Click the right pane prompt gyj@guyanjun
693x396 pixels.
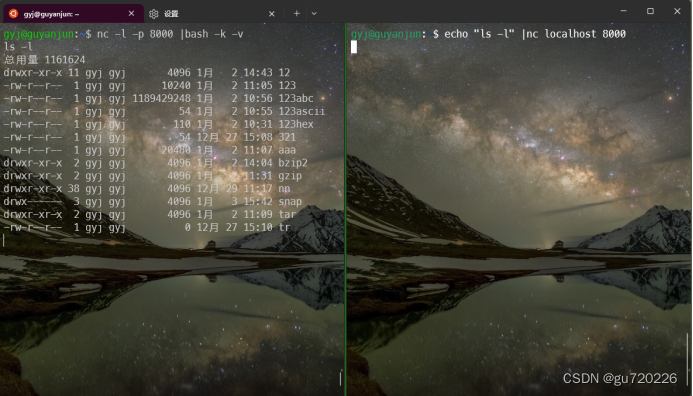coord(386,34)
